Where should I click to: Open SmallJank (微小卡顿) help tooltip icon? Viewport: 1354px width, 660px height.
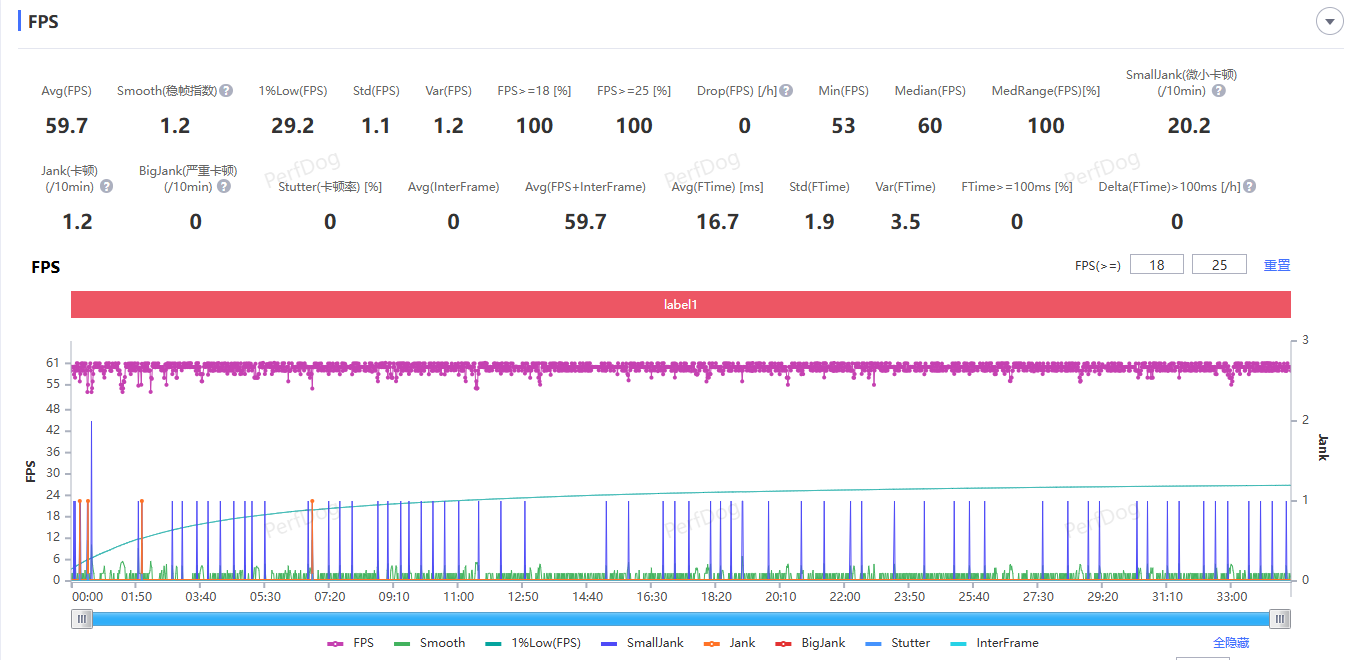[x=1218, y=91]
